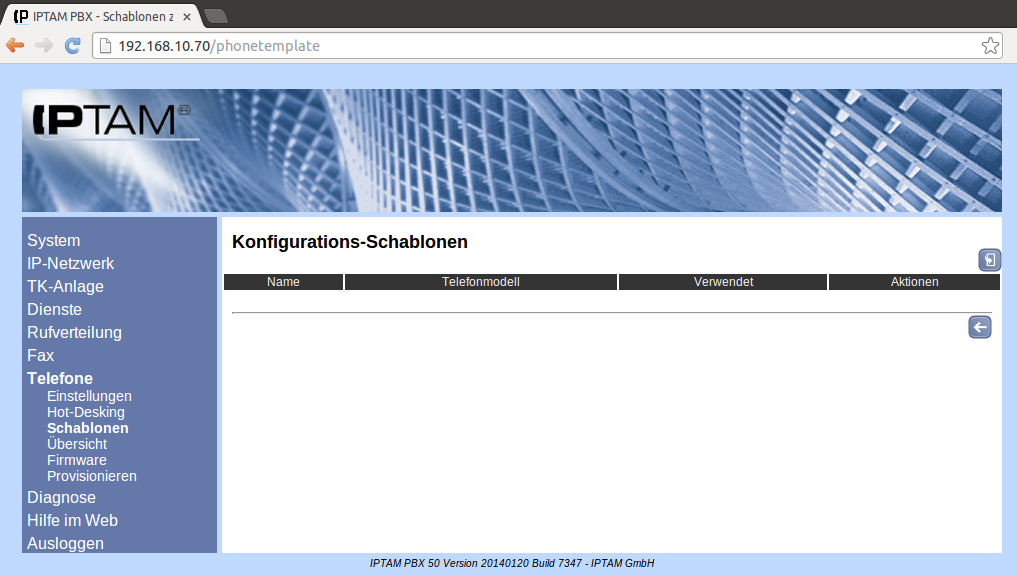
Task: Open the Firmware page under Telefone
Action: point(77,460)
